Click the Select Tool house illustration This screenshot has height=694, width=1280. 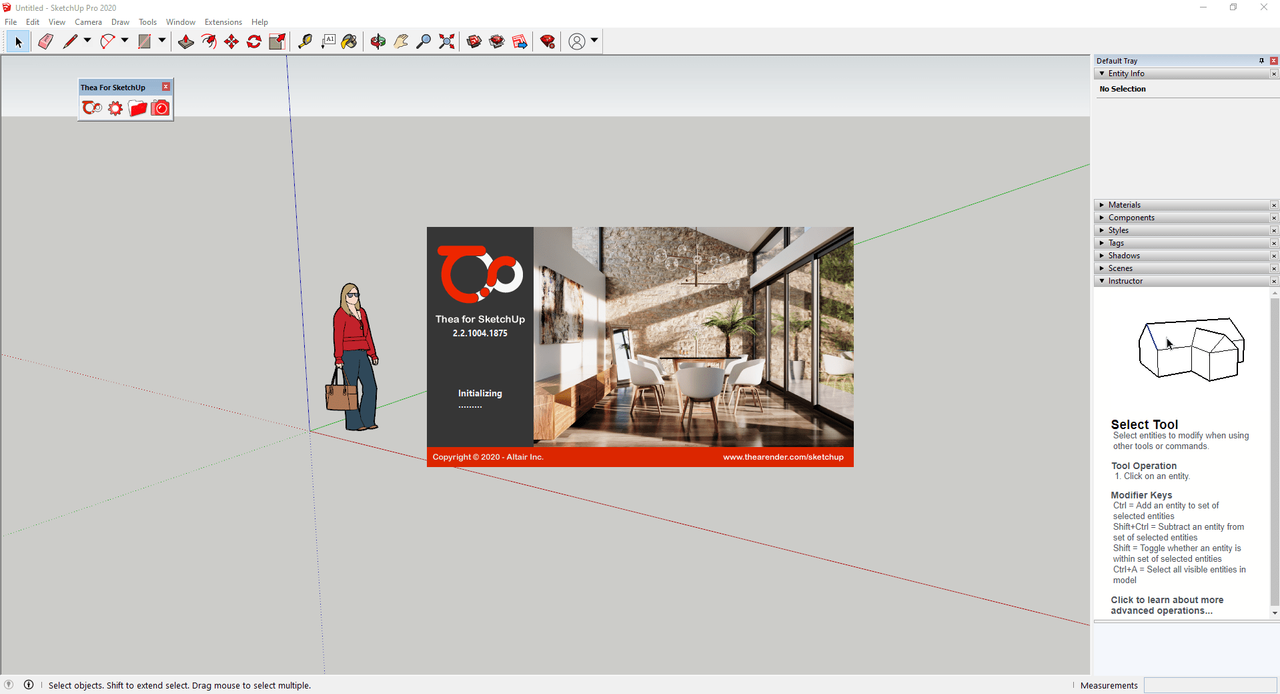tap(1191, 350)
